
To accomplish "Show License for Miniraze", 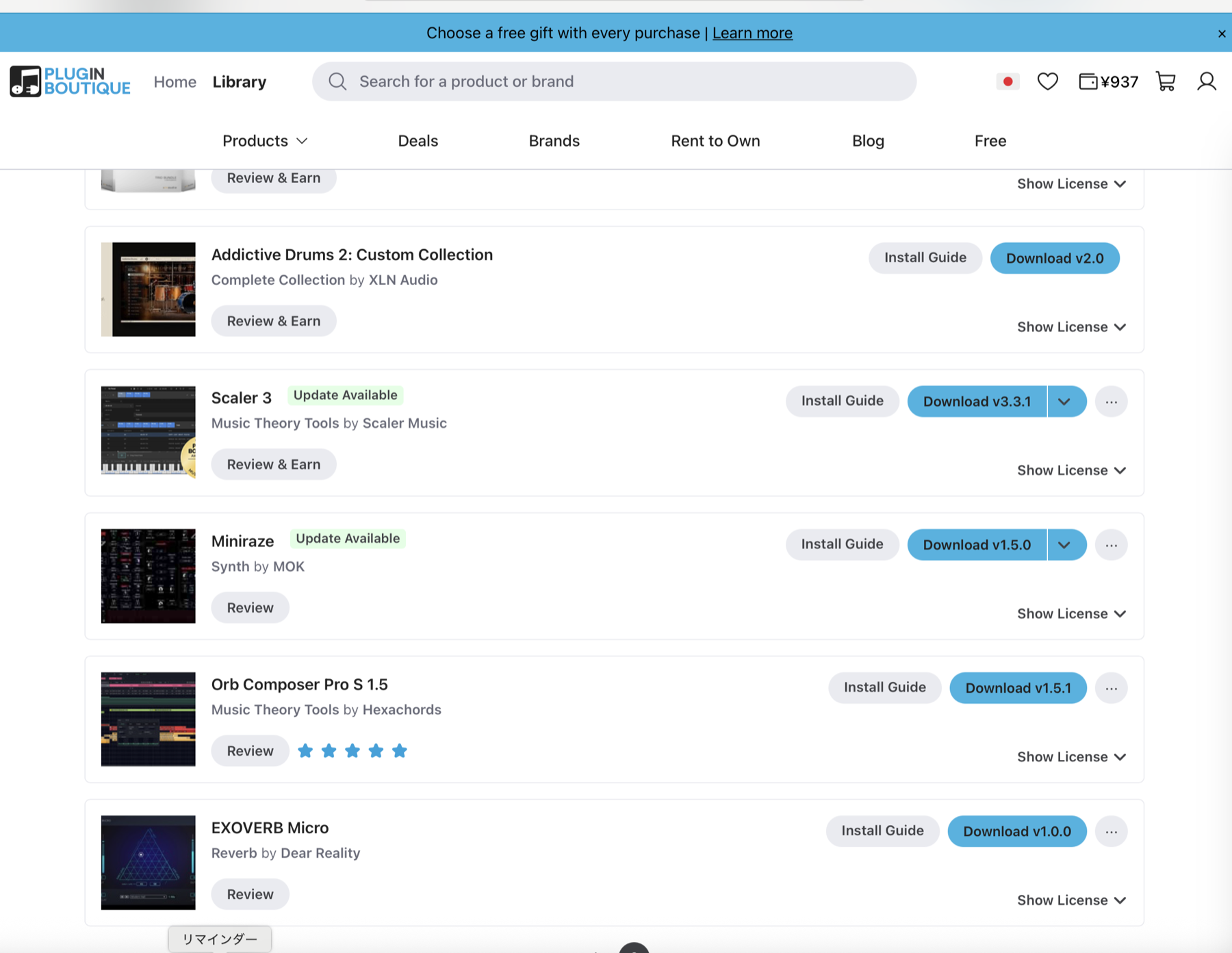I will (1071, 613).
